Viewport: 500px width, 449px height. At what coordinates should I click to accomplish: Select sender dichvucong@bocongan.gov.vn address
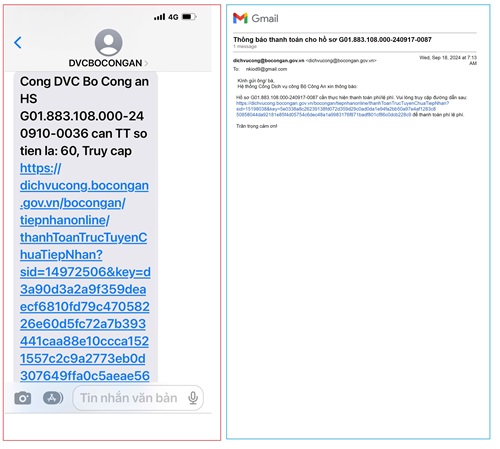[269, 61]
